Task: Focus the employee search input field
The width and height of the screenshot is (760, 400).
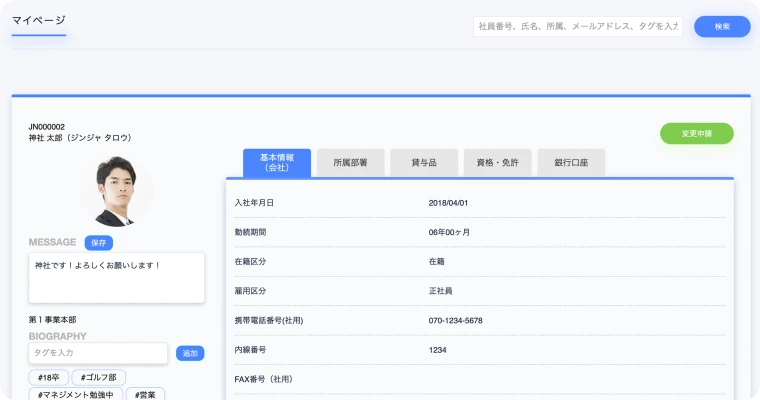Action: (577, 27)
